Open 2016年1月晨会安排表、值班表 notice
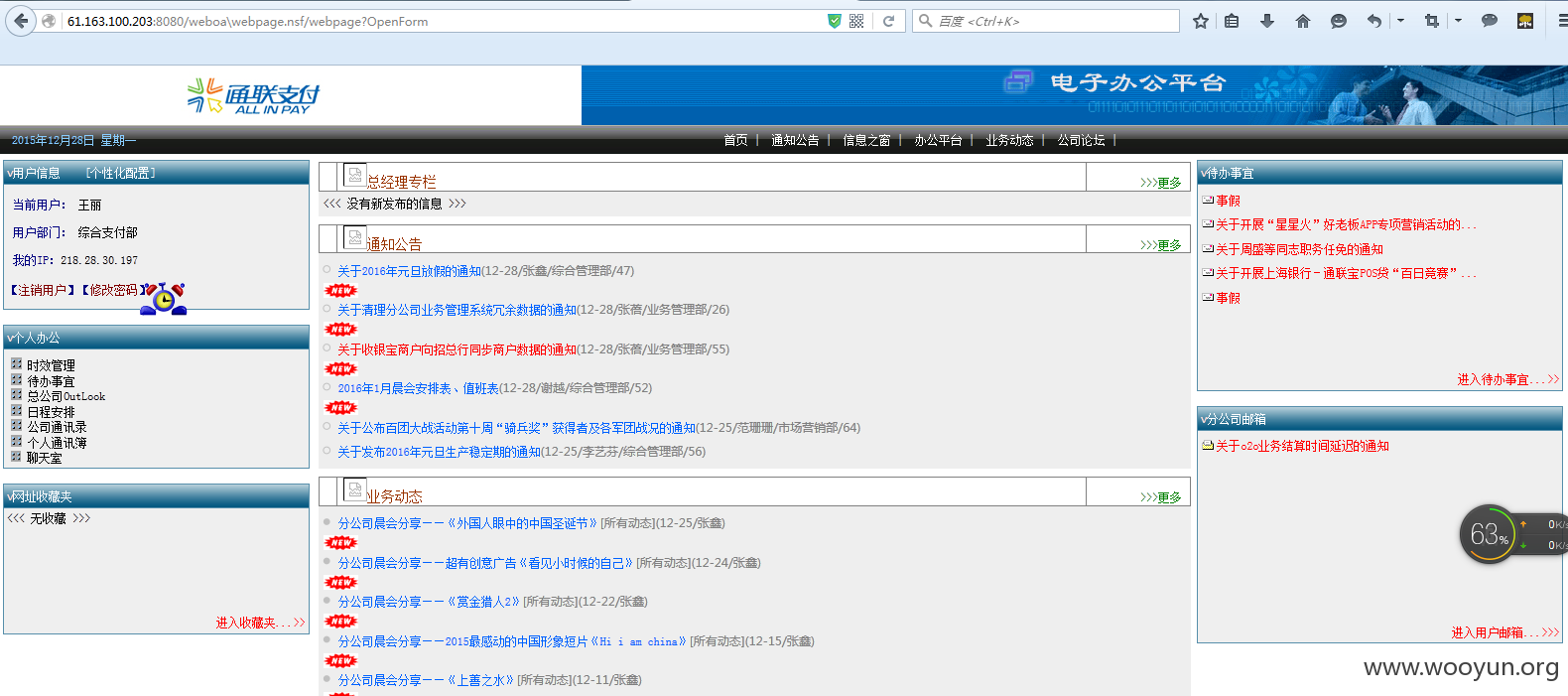Image resolution: width=1568 pixels, height=696 pixels. click(x=418, y=388)
